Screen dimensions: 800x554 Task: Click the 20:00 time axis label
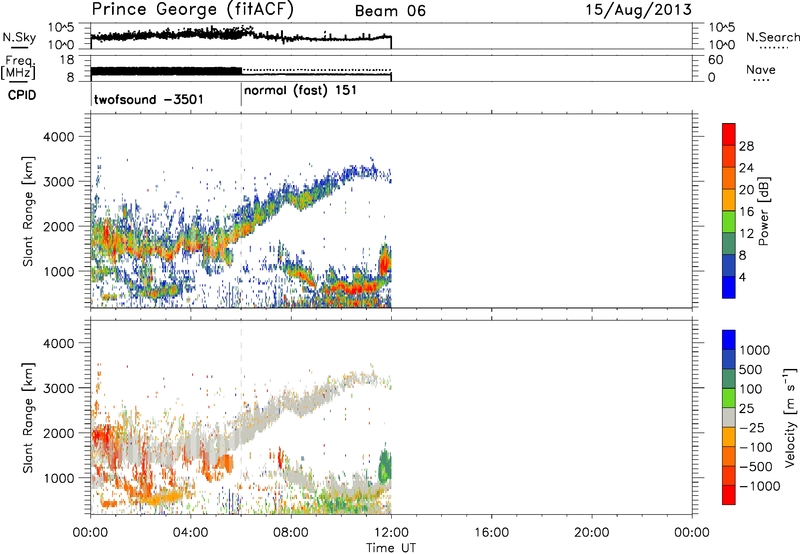(x=592, y=533)
